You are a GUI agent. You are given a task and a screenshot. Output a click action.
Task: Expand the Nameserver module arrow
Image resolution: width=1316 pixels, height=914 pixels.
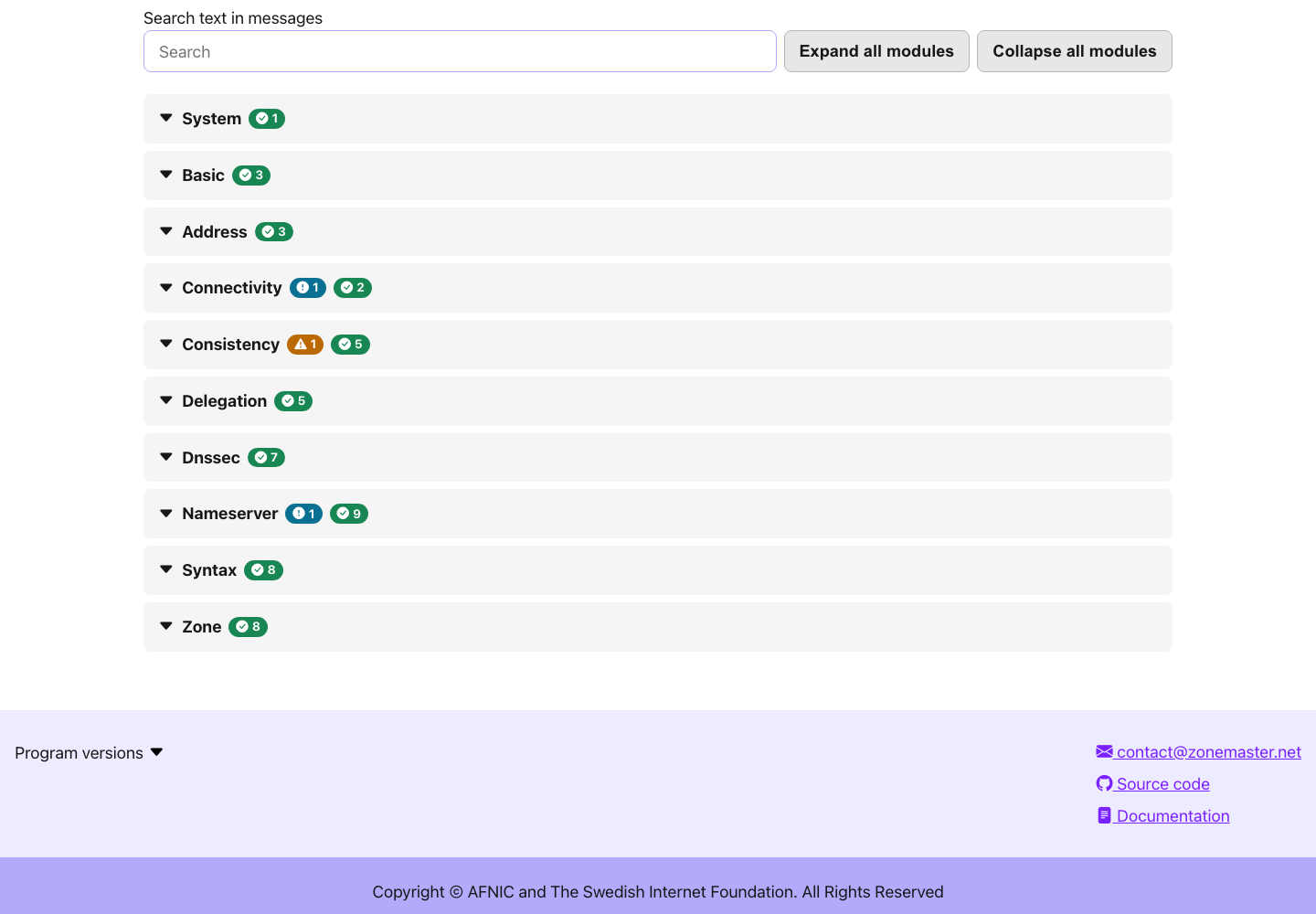(166, 514)
